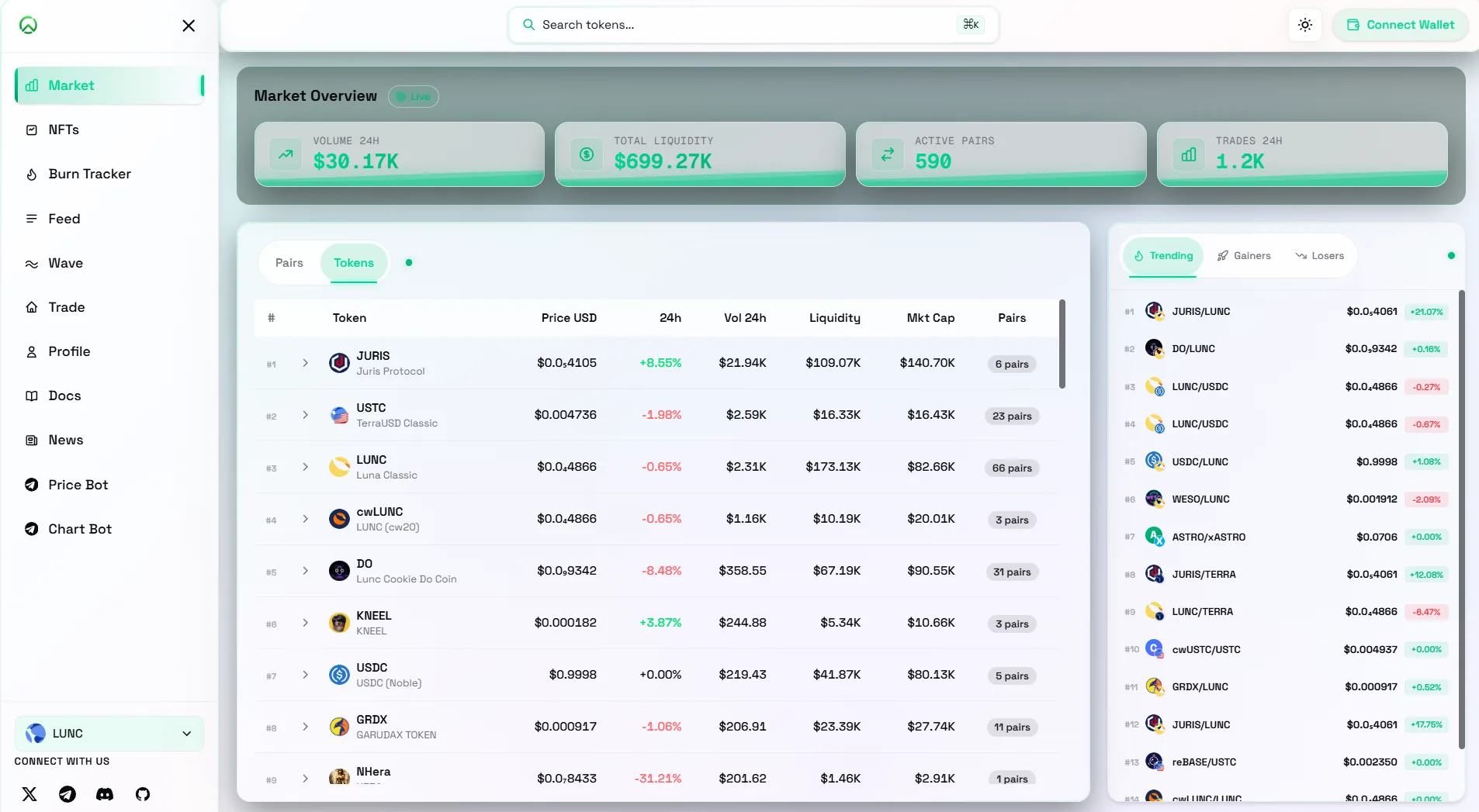Click the Connect Wallet button
The height and width of the screenshot is (812, 1479).
[1401, 25]
